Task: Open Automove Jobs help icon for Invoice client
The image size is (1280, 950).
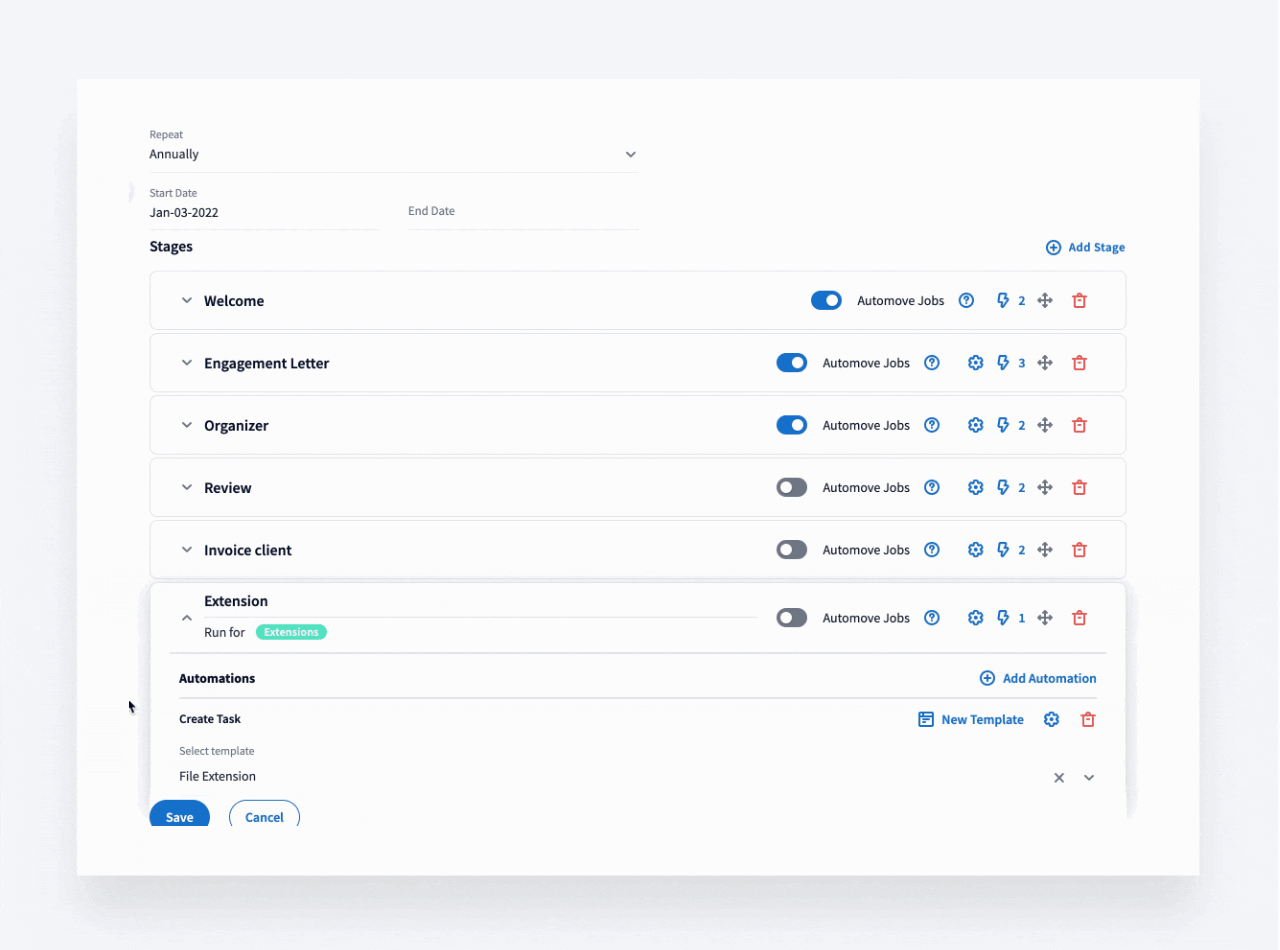Action: coord(932,550)
